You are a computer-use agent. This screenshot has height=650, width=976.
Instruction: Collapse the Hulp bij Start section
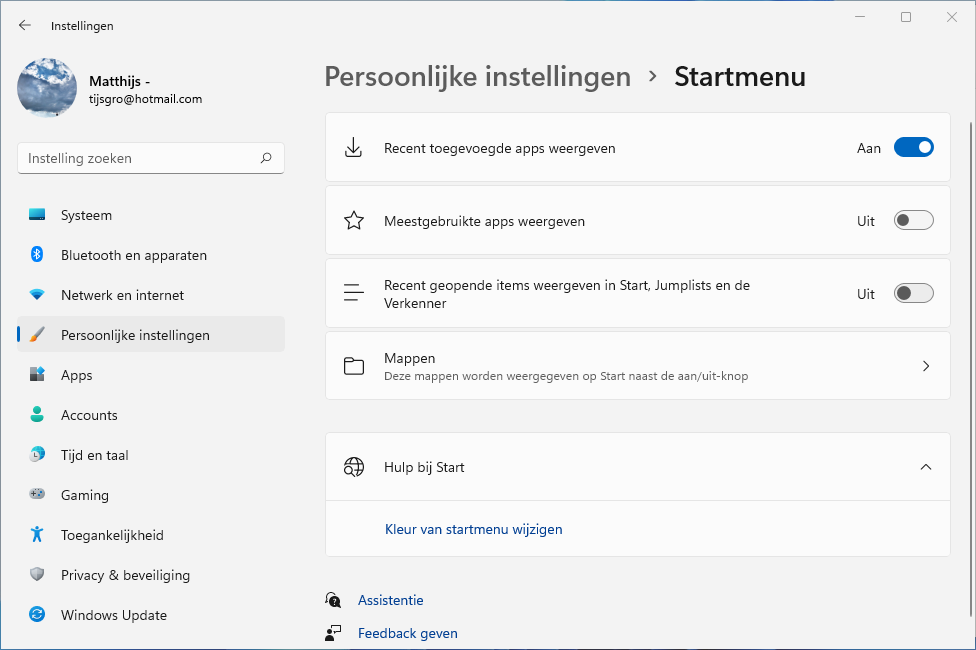pyautogui.click(x=925, y=467)
